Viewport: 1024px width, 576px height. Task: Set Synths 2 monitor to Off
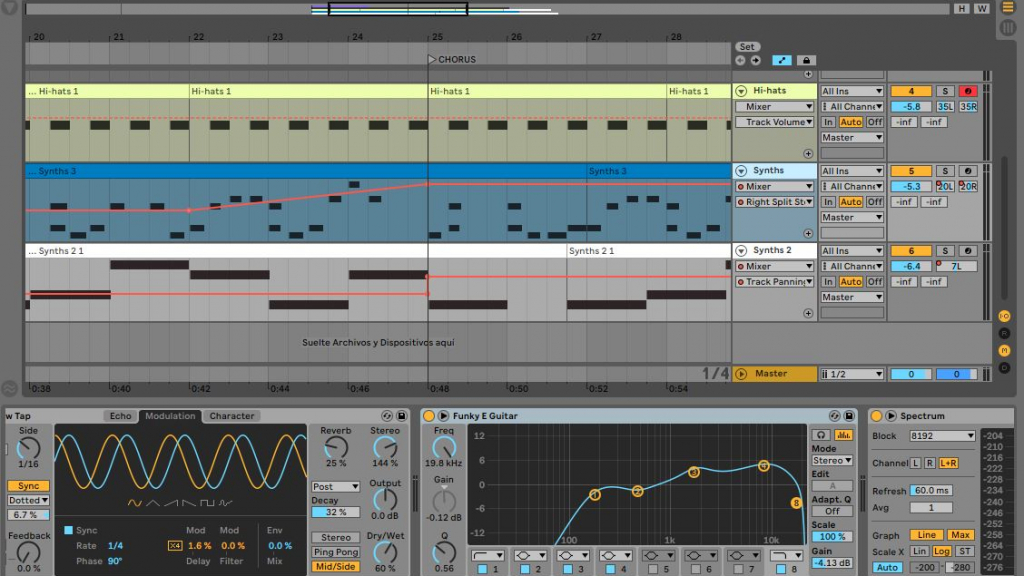point(874,282)
